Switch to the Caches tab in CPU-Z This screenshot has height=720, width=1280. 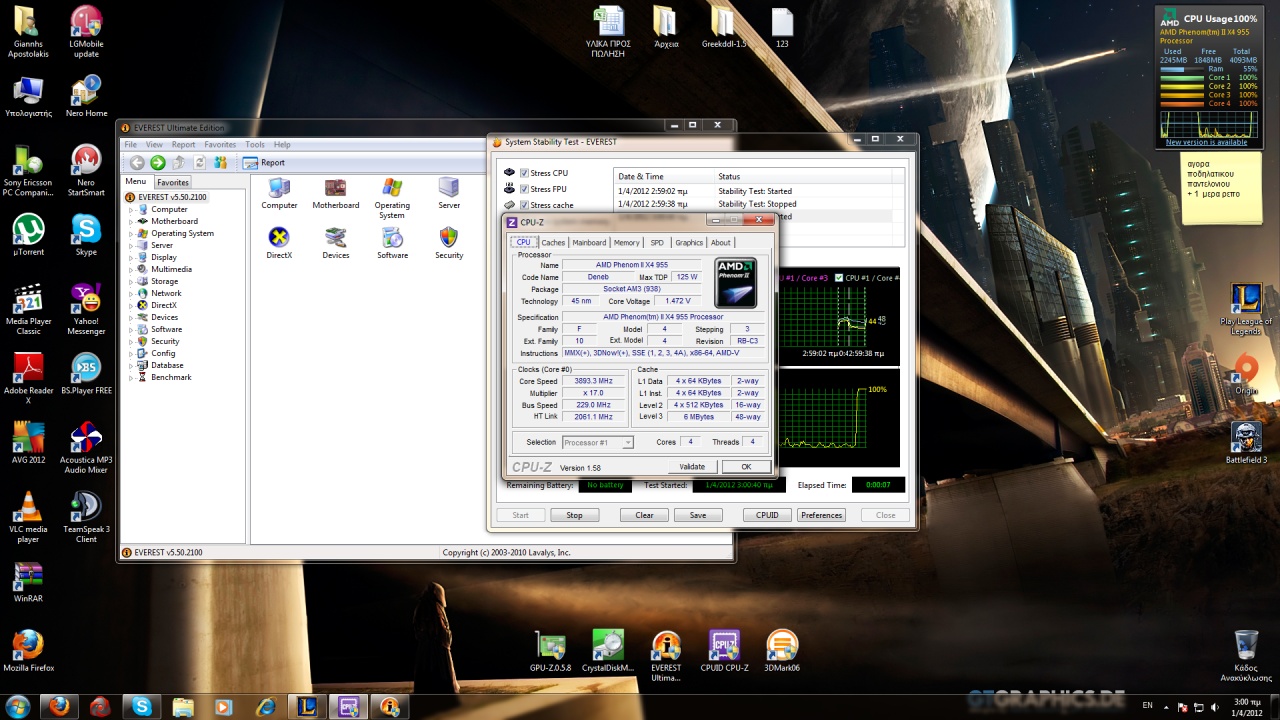[x=553, y=243]
